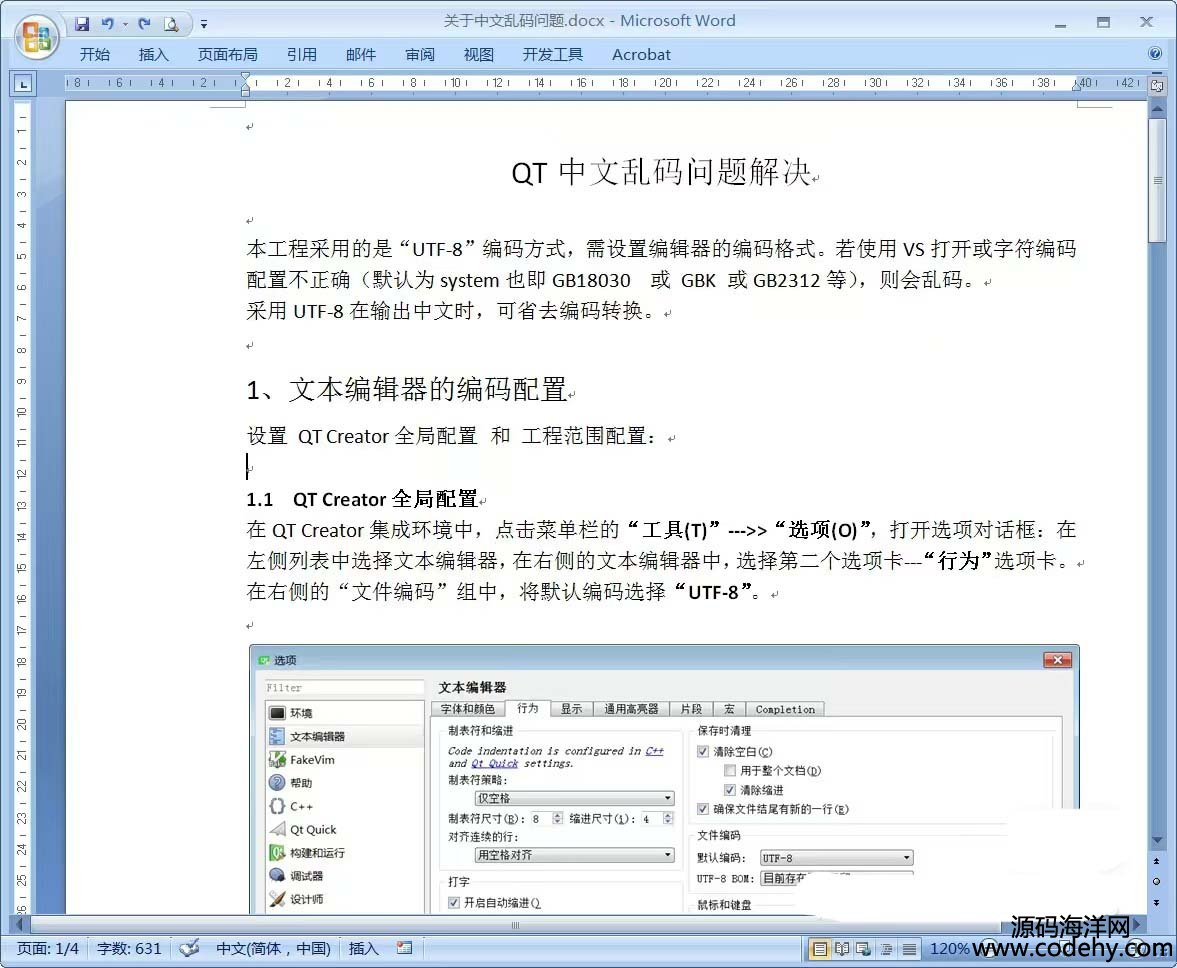This screenshot has width=1177, height=968.
Task: Click Completion tab in embedded dialog
Action: [x=785, y=709]
